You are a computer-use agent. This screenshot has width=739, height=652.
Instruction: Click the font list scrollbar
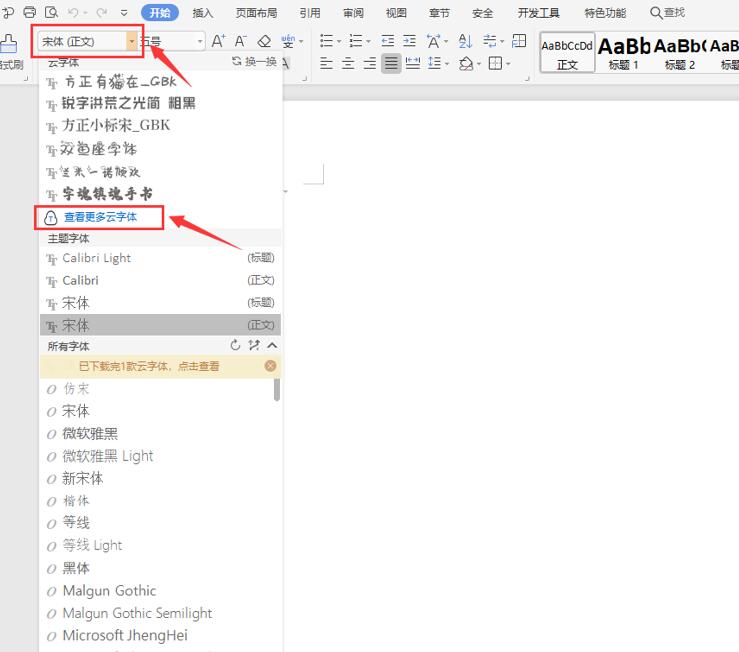(277, 389)
